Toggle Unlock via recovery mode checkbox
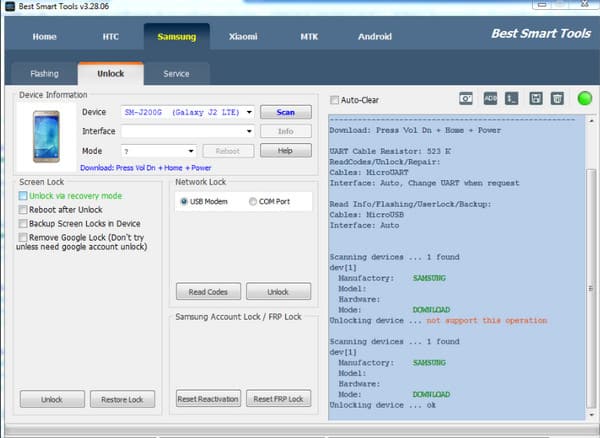Viewport: 600px width, 438px height. pyautogui.click(x=23, y=196)
